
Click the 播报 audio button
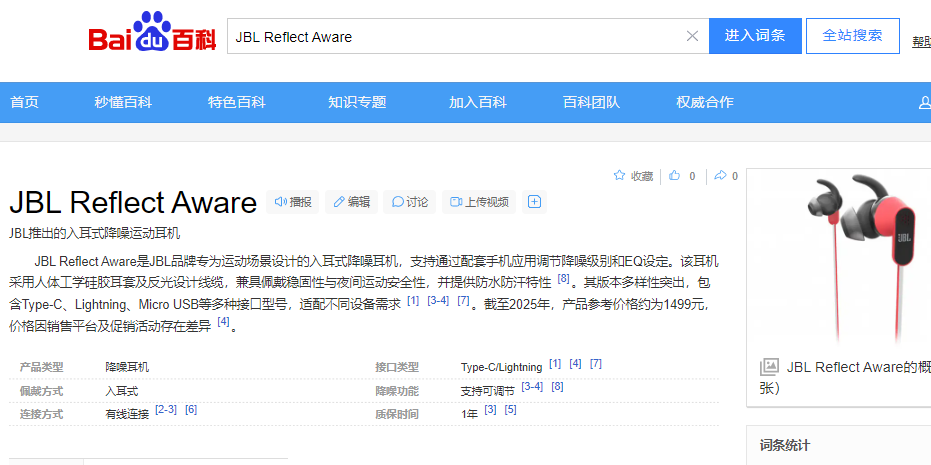click(x=293, y=202)
